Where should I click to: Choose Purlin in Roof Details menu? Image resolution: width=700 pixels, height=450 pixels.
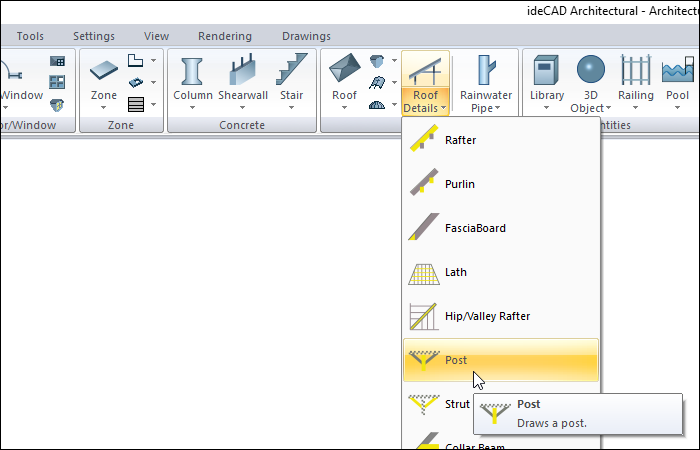click(x=460, y=184)
